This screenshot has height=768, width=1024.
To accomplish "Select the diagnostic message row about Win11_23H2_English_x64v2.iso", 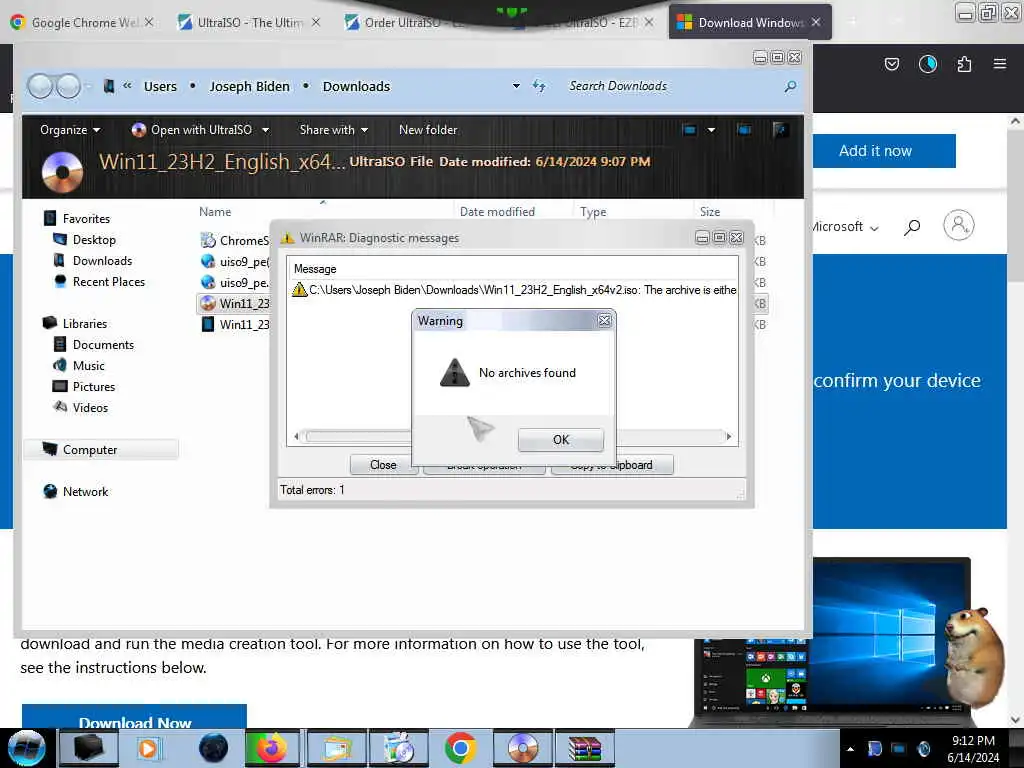I will pyautogui.click(x=513, y=290).
